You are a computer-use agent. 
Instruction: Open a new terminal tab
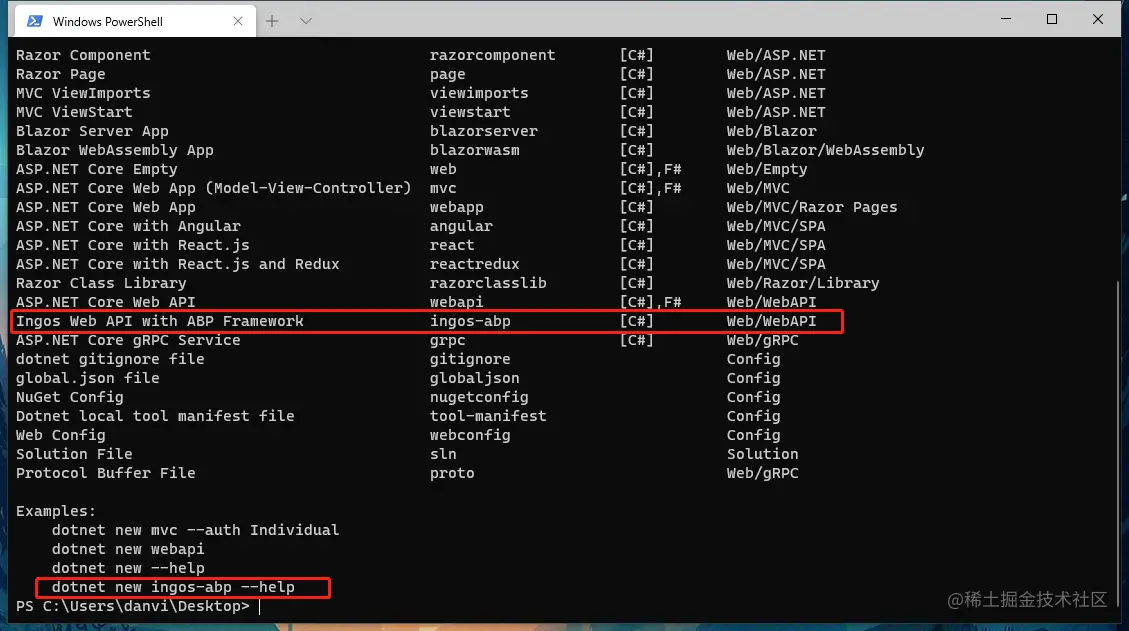point(271,21)
